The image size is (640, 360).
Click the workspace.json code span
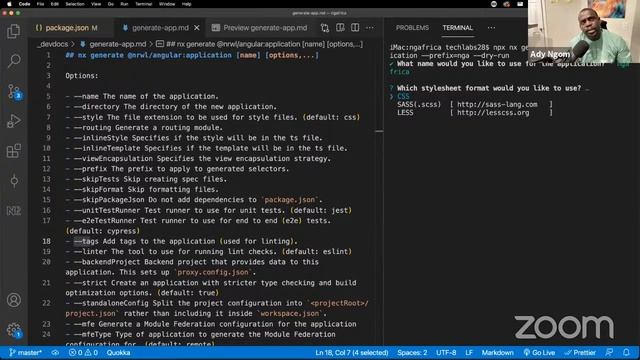pos(289,314)
